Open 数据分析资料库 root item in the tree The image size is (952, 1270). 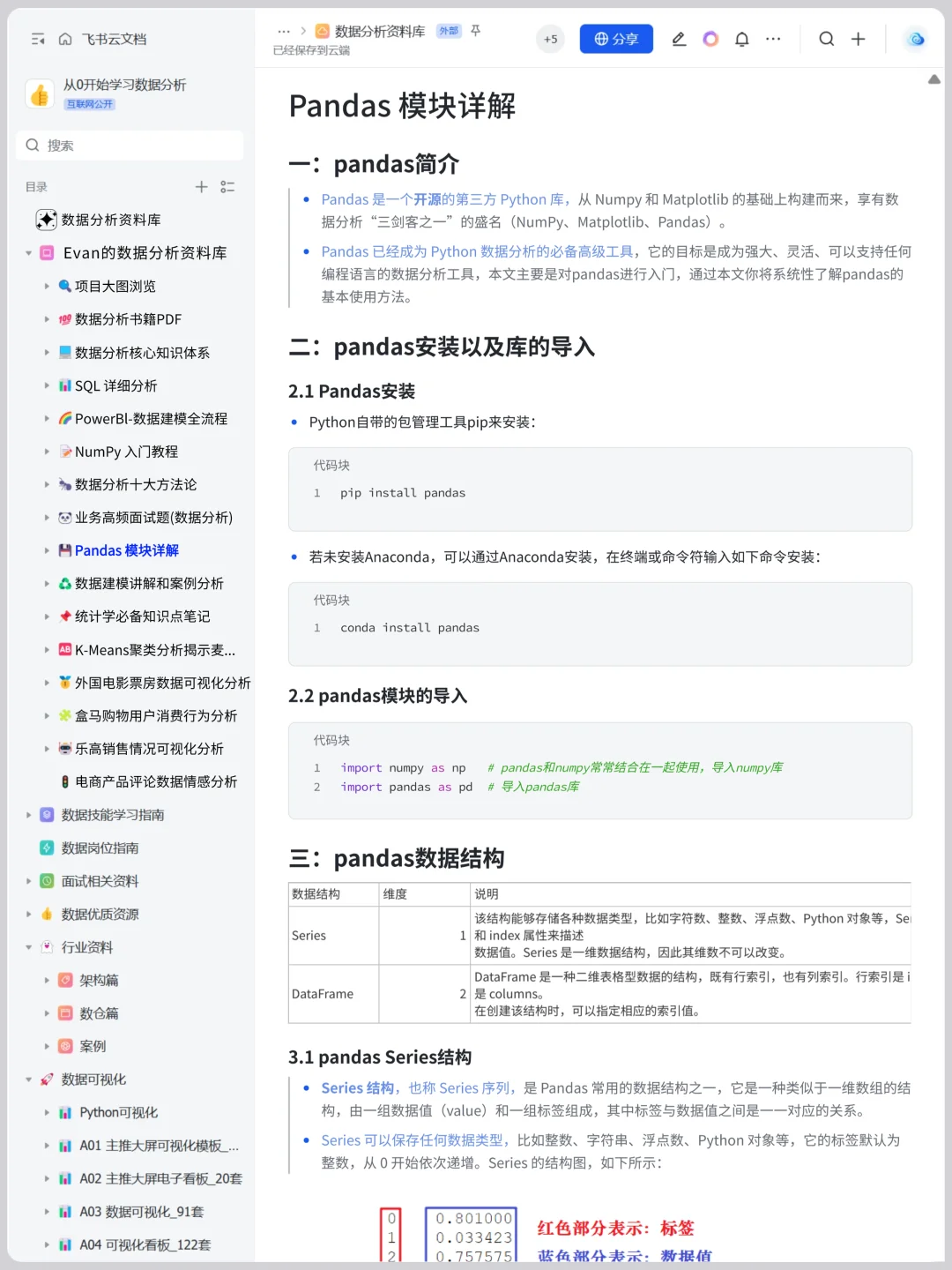tap(111, 220)
